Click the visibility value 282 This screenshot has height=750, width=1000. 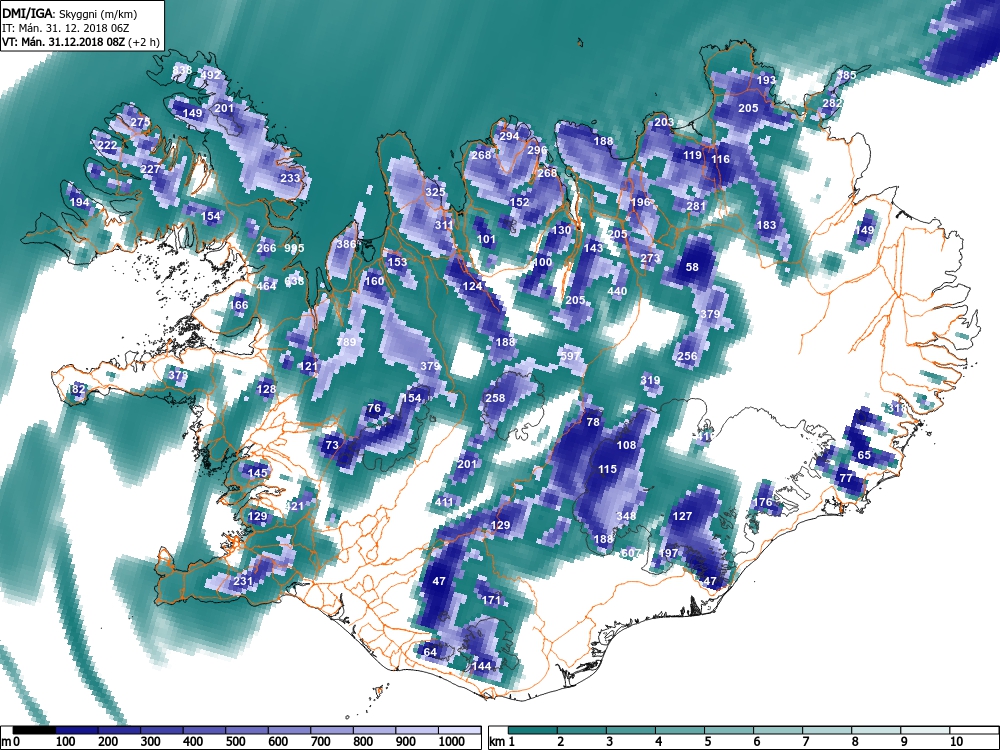[832, 103]
